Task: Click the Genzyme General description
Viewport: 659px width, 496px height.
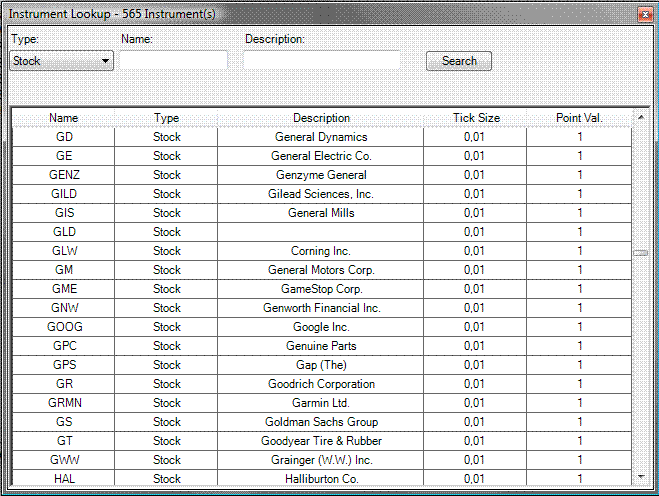Action: [x=321, y=175]
